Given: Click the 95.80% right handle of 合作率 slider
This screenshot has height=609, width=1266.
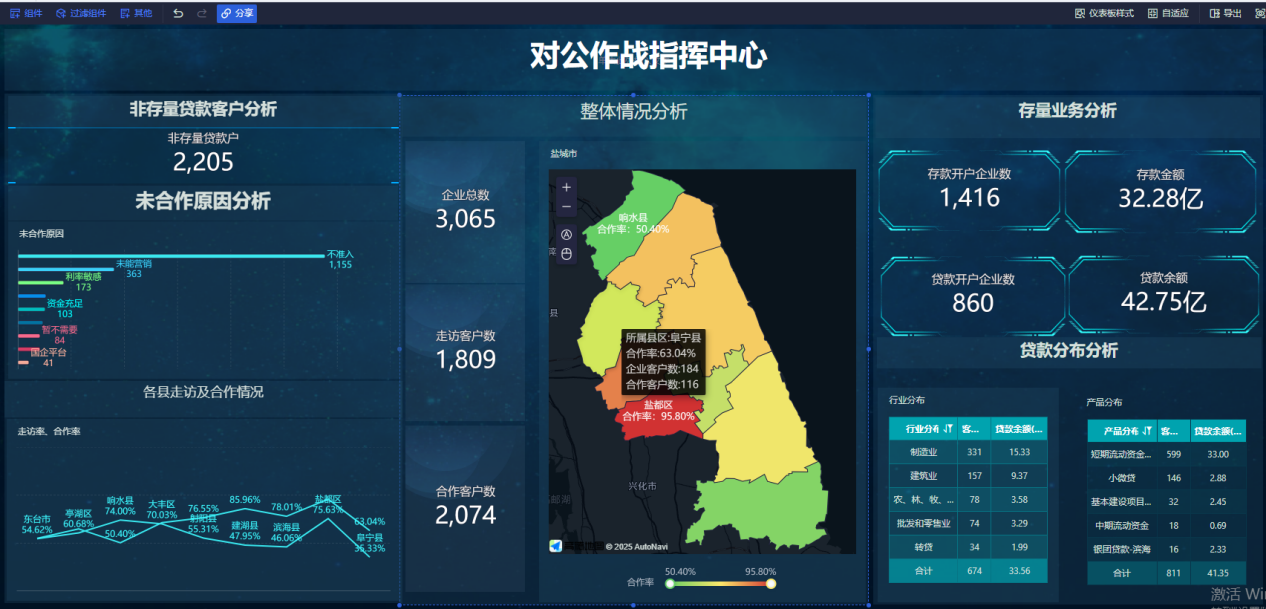Looking at the screenshot, I should tap(771, 583).
